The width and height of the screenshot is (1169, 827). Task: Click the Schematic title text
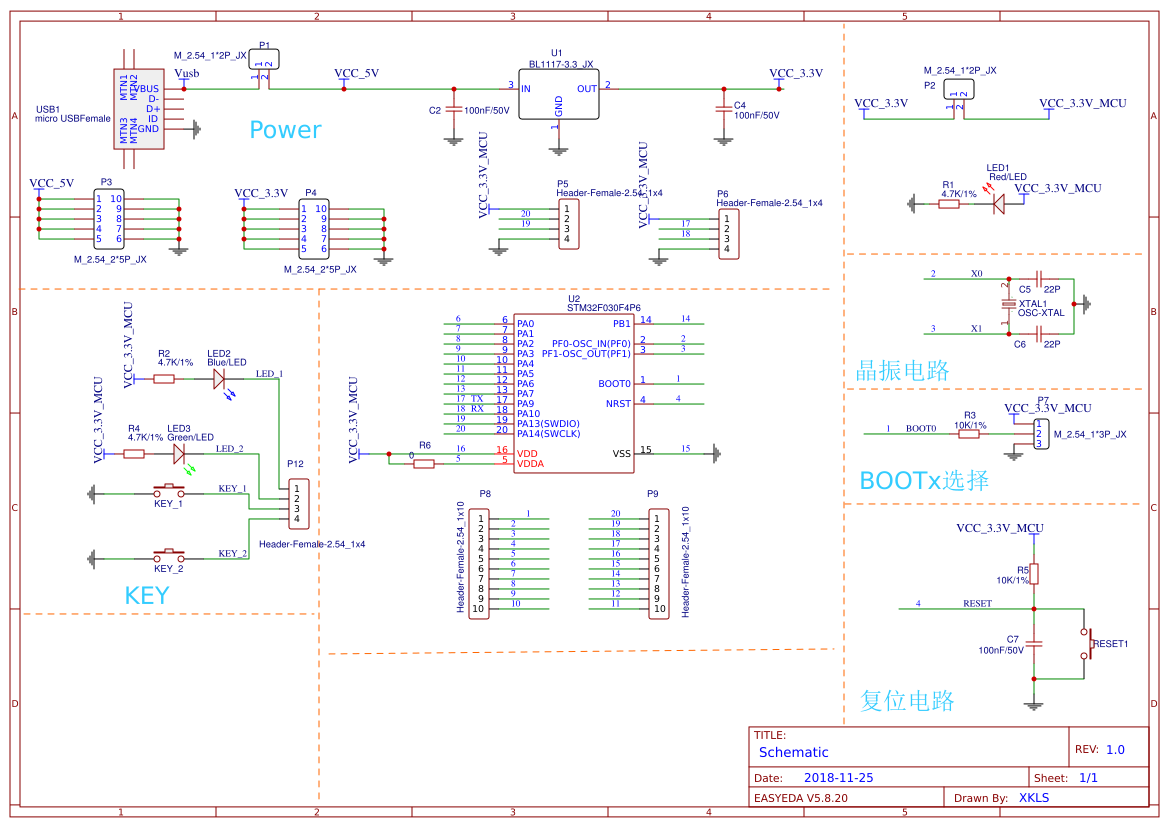pyautogui.click(x=794, y=752)
